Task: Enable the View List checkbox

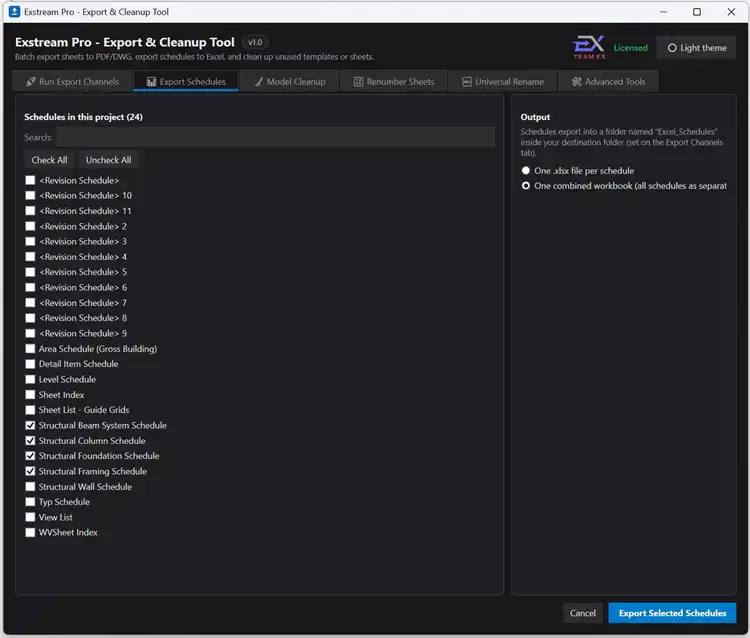Action: click(30, 517)
